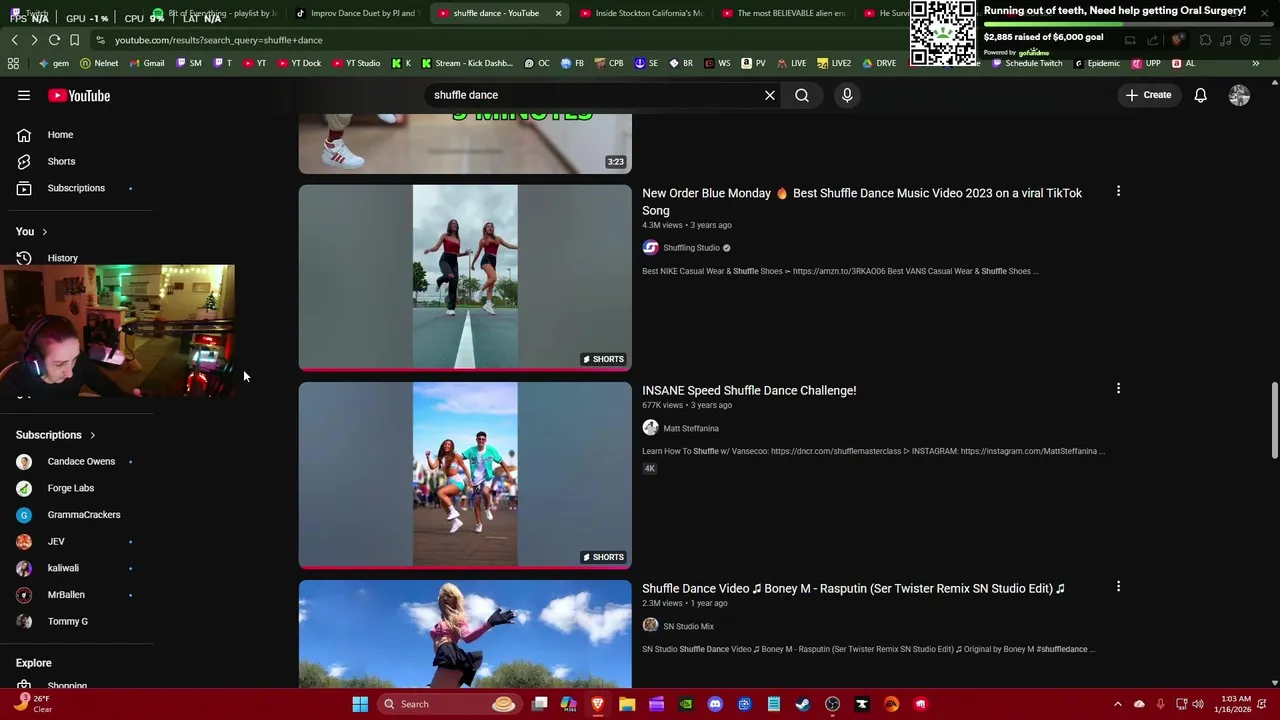Open the Schedule Twitch bookmark
1280x720 pixels.
[x=1027, y=63]
